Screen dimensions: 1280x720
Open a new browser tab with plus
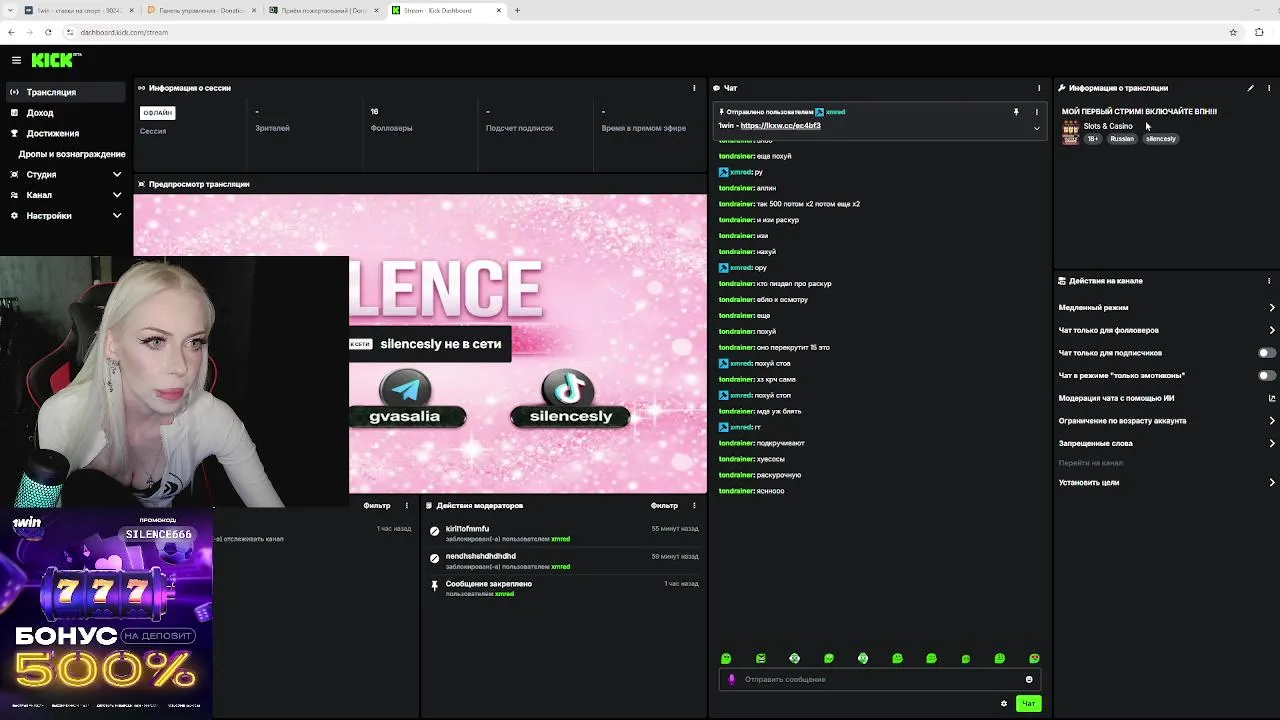pyautogui.click(x=517, y=10)
